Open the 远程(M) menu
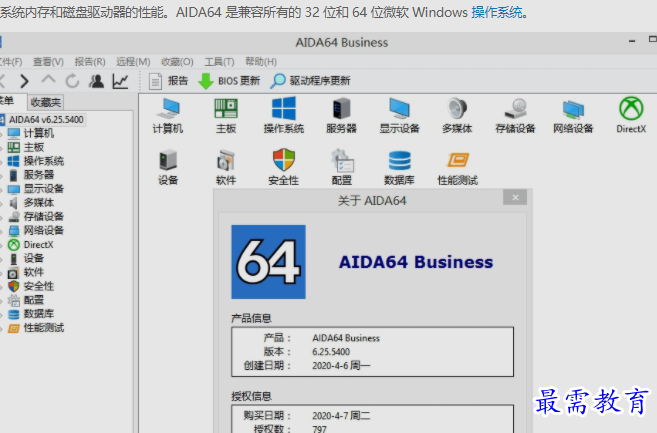 click(133, 62)
